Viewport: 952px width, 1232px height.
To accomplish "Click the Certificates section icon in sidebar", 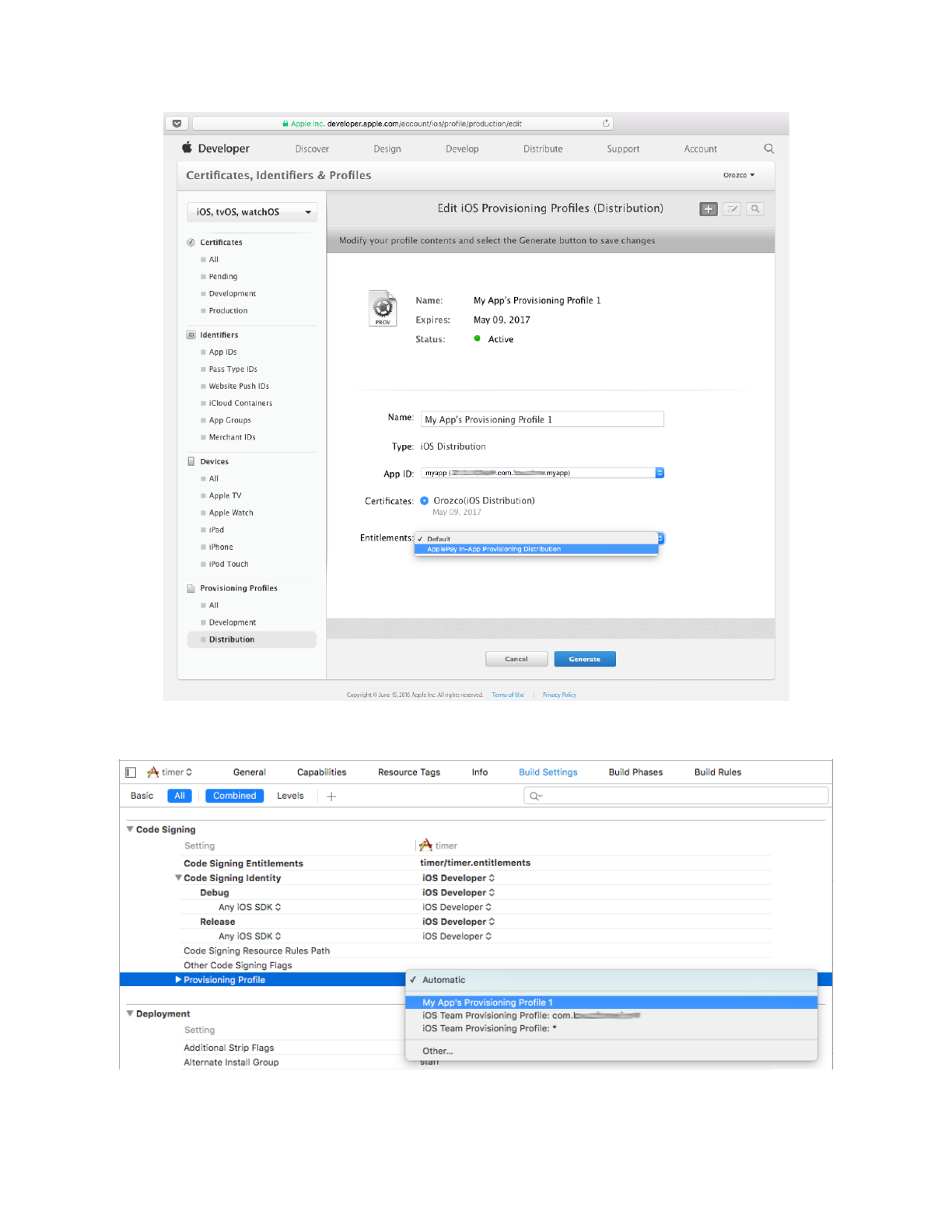I will click(191, 243).
